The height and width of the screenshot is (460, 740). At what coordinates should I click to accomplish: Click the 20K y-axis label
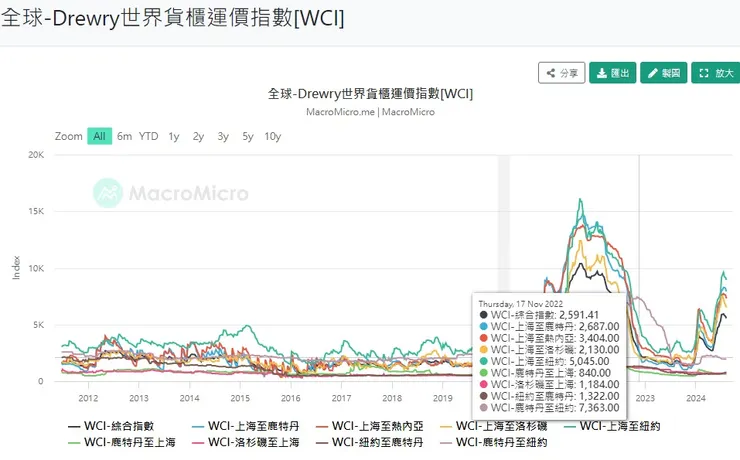pyautogui.click(x=36, y=155)
